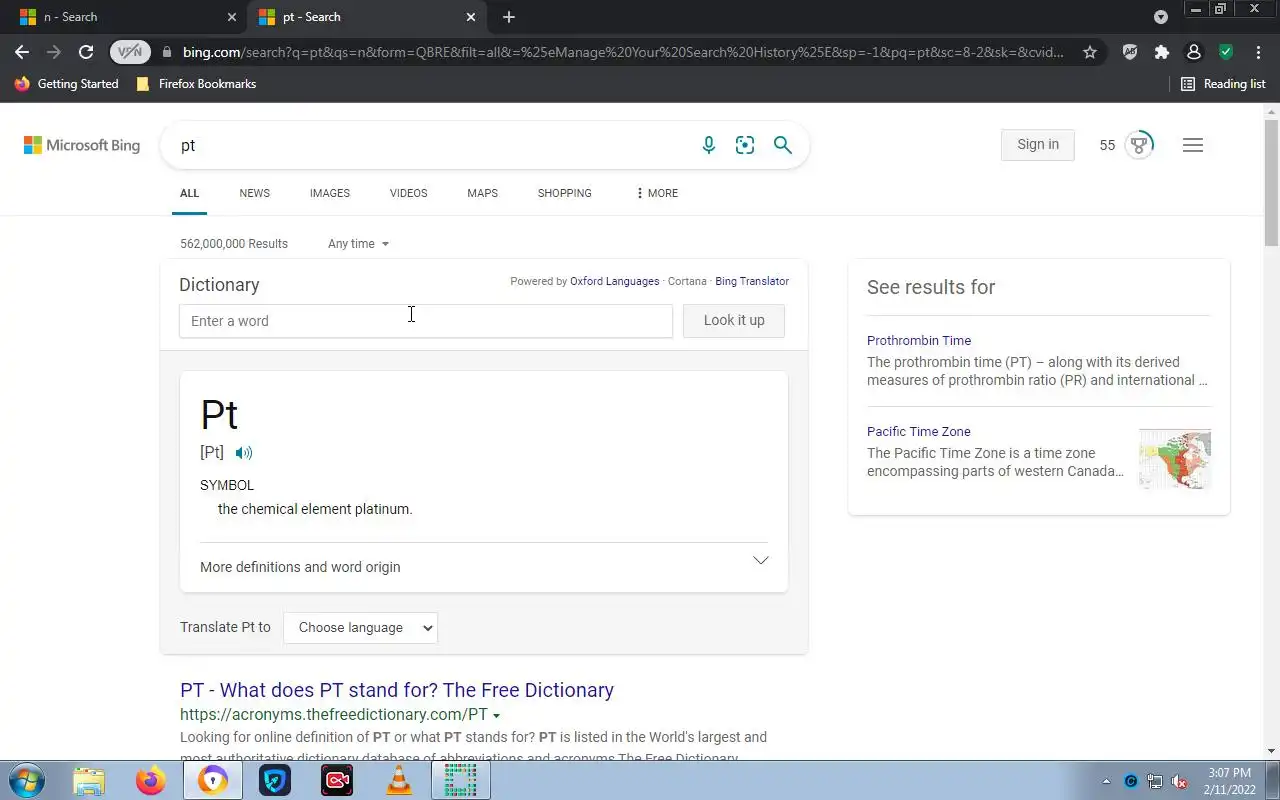Open the Prothrombin Time result
This screenshot has width=1280, height=800.
[919, 341]
